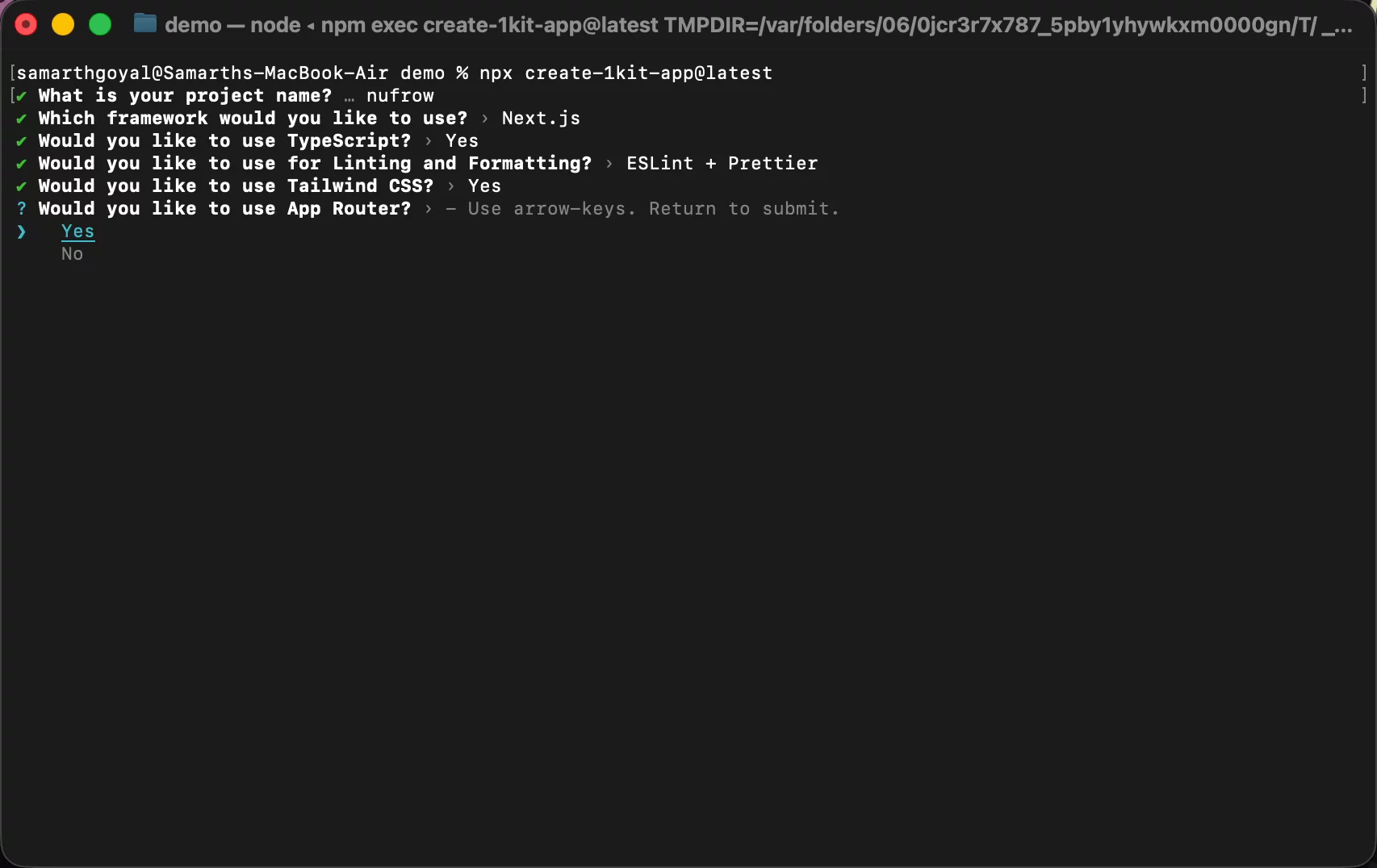Viewport: 1377px width, 868px height.
Task: Click the cyan question mark prompt icon
Action: 22,209
